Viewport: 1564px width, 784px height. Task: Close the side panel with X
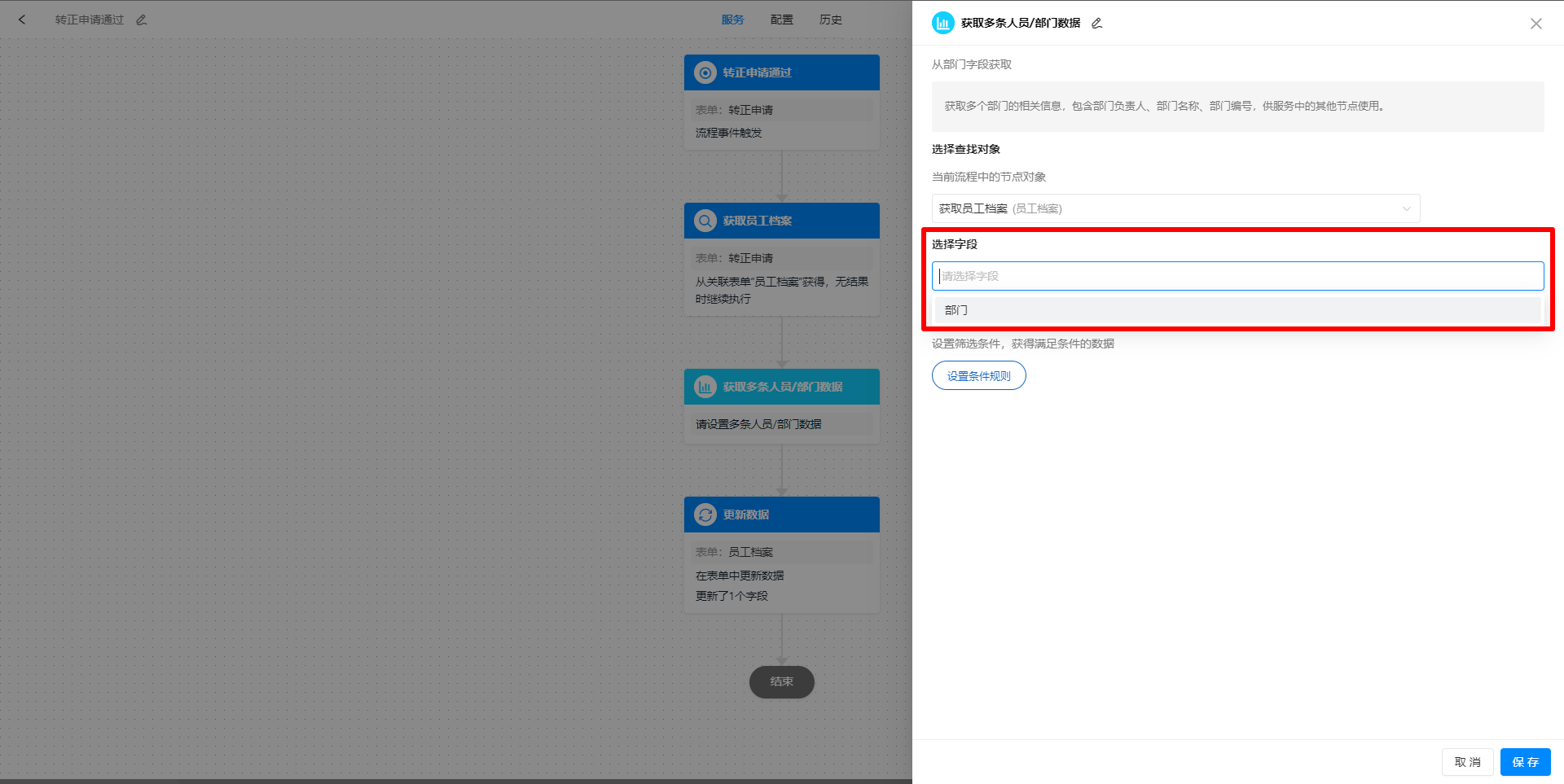[x=1535, y=24]
